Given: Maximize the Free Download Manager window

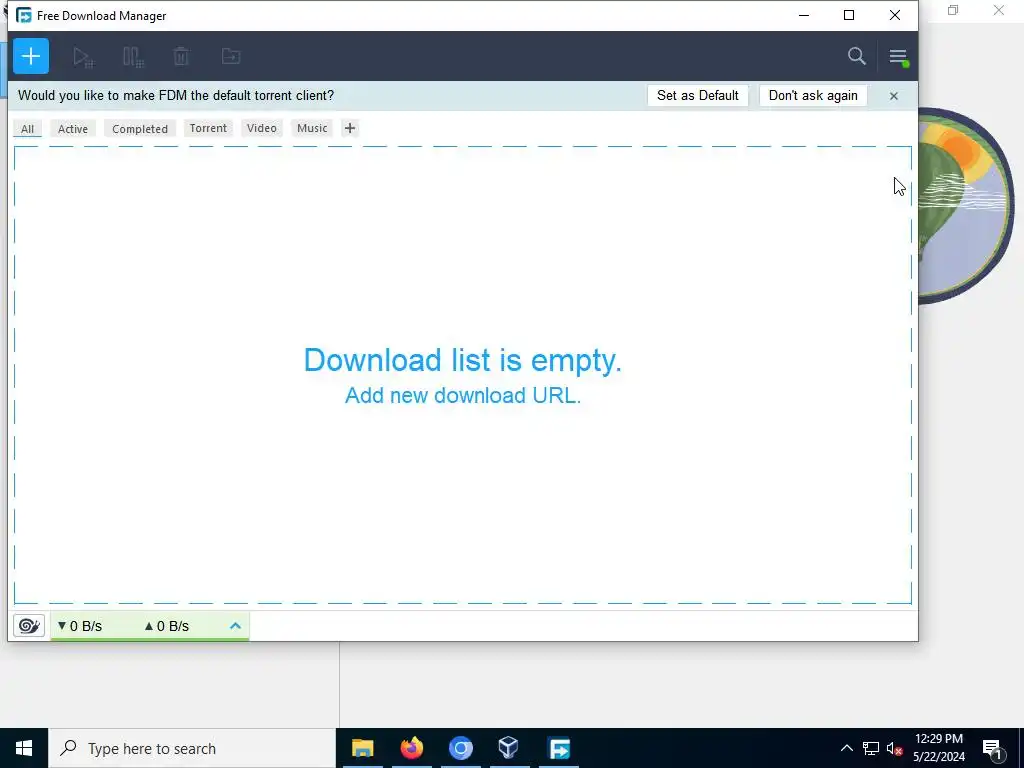Looking at the screenshot, I should pyautogui.click(x=849, y=15).
